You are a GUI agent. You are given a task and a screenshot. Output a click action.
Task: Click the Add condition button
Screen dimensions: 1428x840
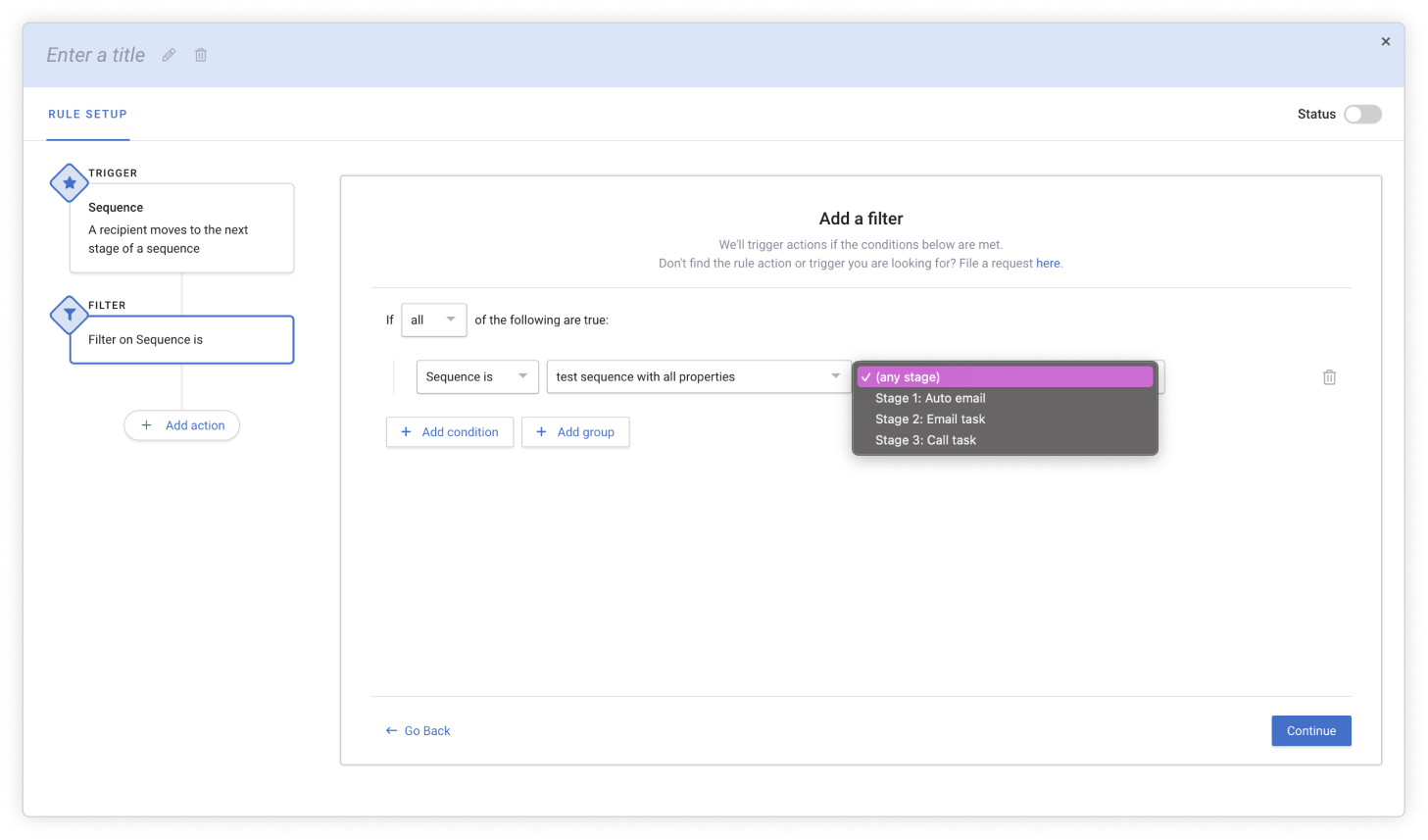tap(450, 432)
